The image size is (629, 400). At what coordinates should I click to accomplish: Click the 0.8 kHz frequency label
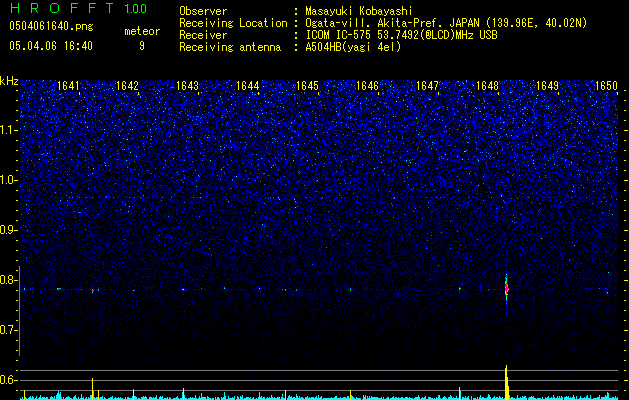[9, 280]
